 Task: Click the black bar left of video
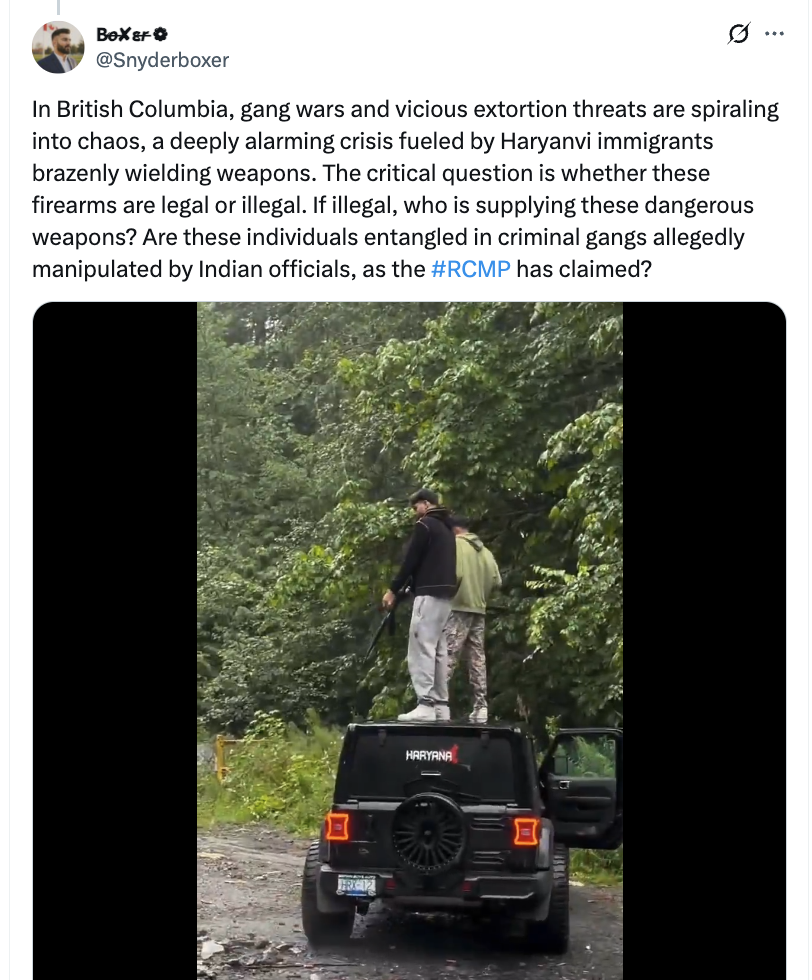click(x=115, y=641)
